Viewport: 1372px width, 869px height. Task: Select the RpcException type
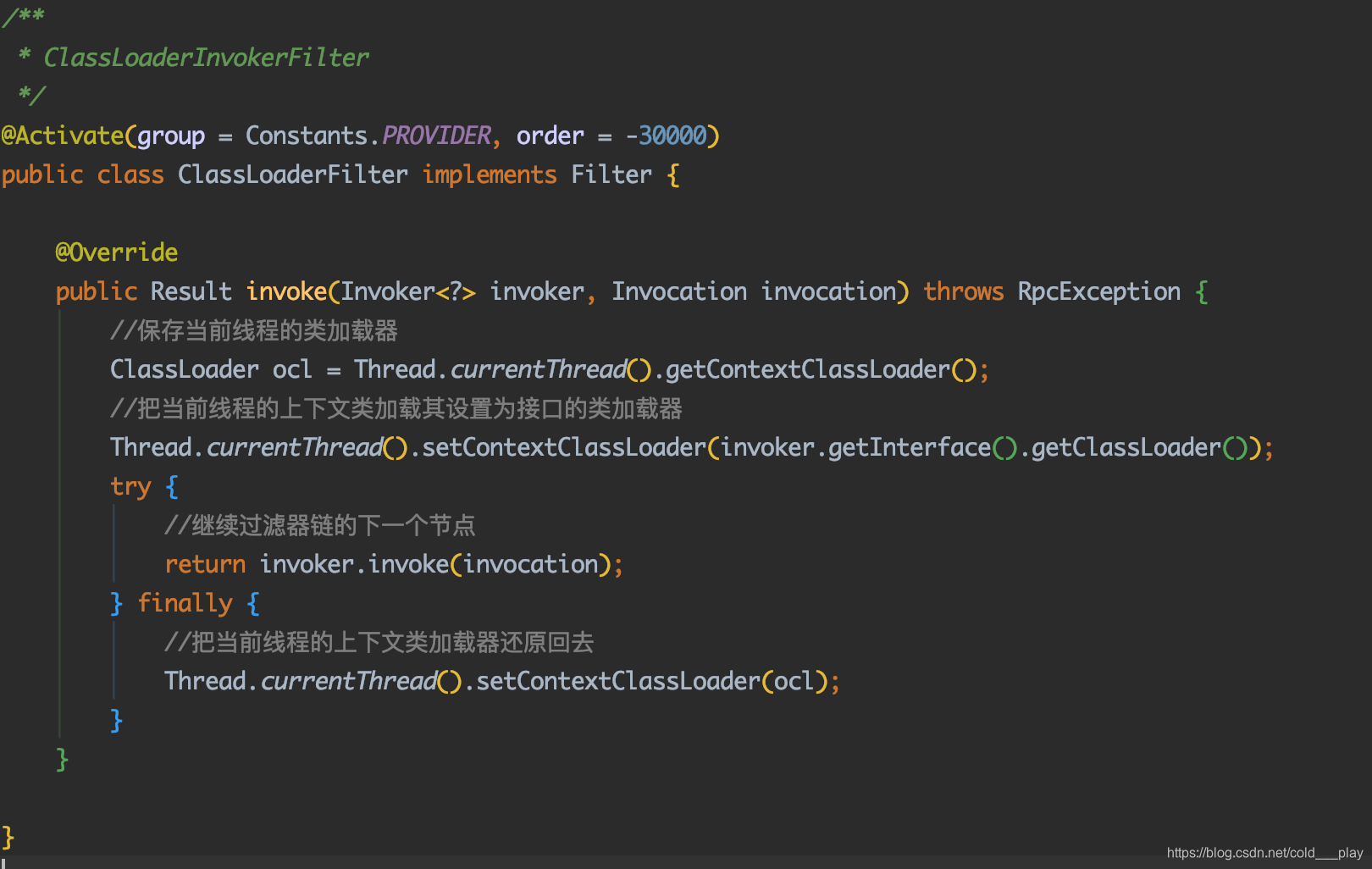point(1099,291)
